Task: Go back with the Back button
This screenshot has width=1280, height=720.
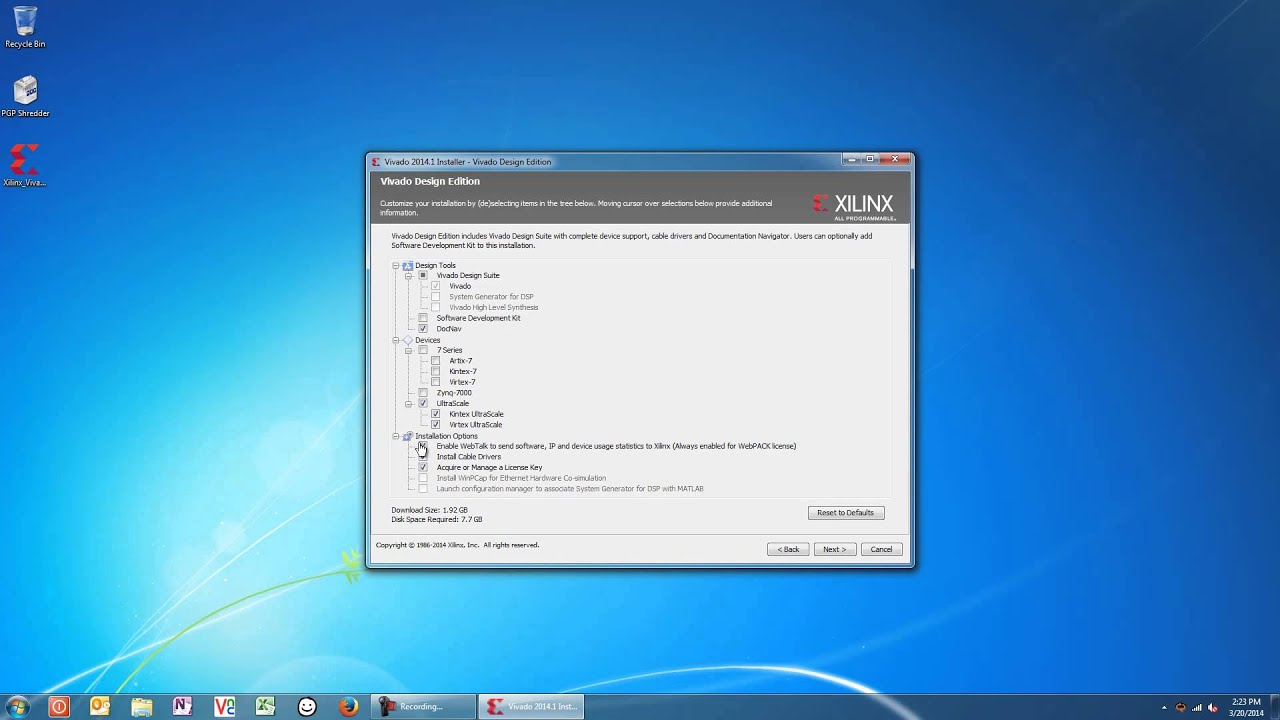Action: (x=789, y=549)
